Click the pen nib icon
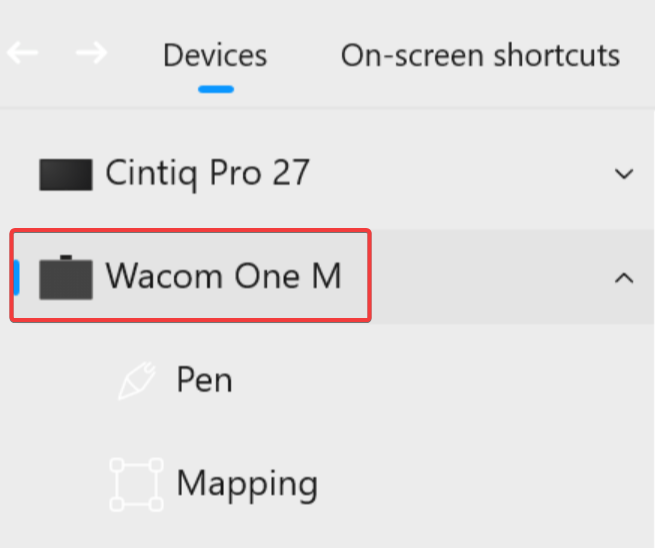Screen dimensions: 655x548 coord(134,381)
